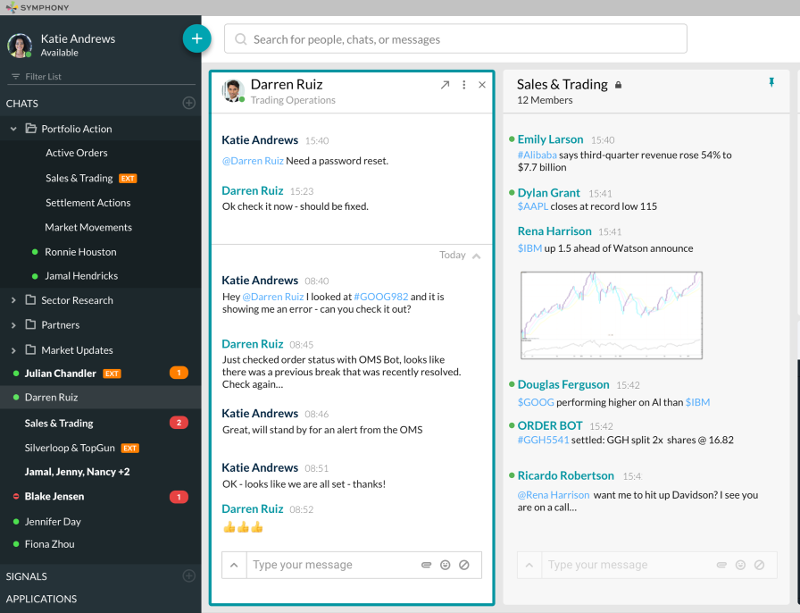Select the Active Orders chat
The height and width of the screenshot is (613, 800).
[76, 153]
